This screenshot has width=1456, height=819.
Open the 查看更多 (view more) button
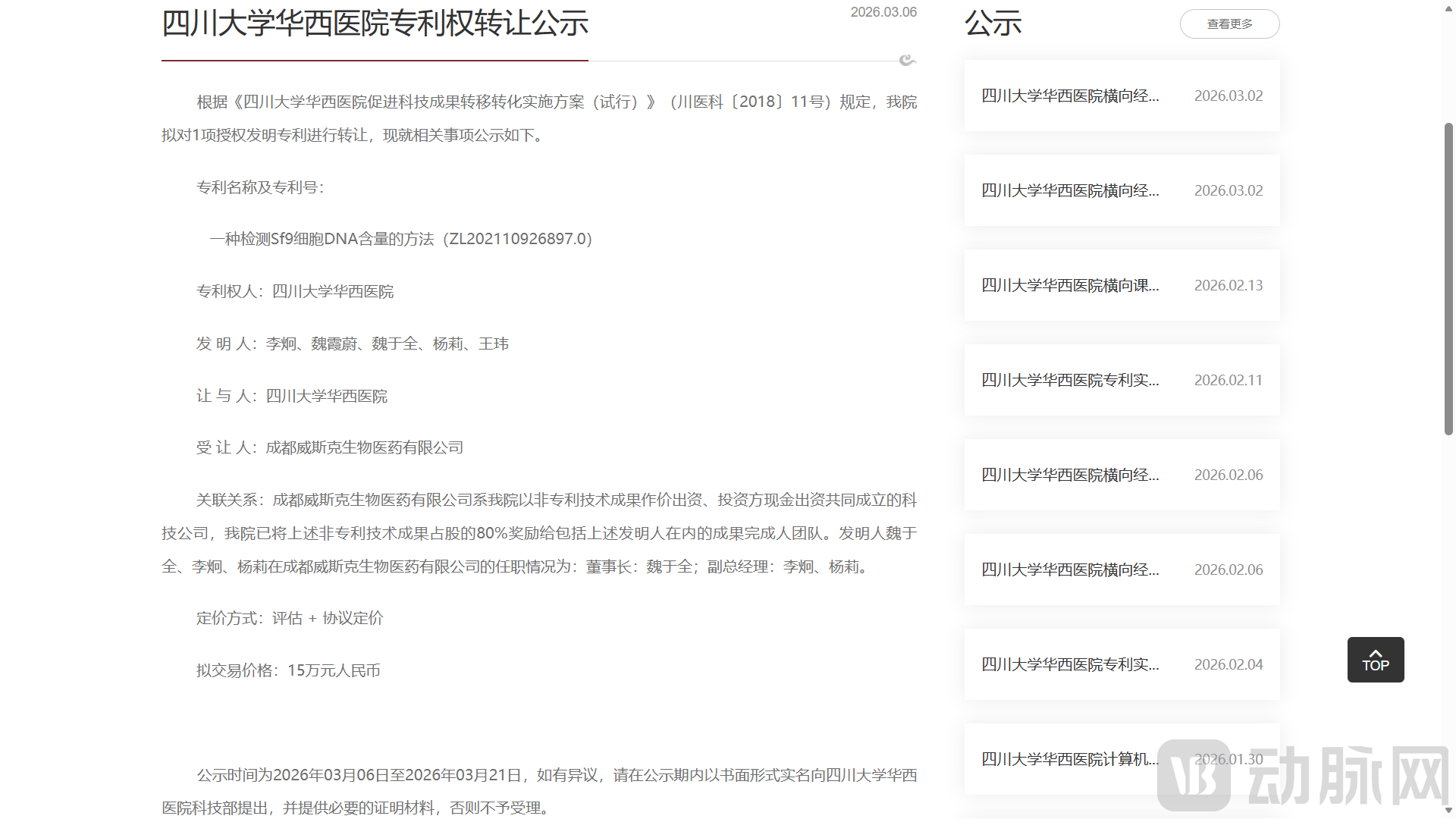(1228, 24)
